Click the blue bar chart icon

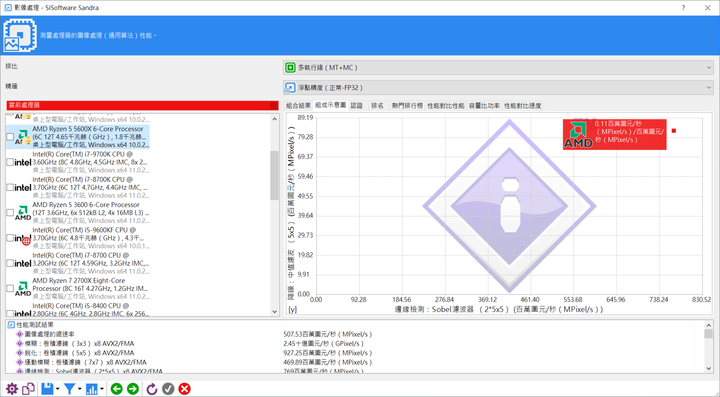tap(91, 389)
